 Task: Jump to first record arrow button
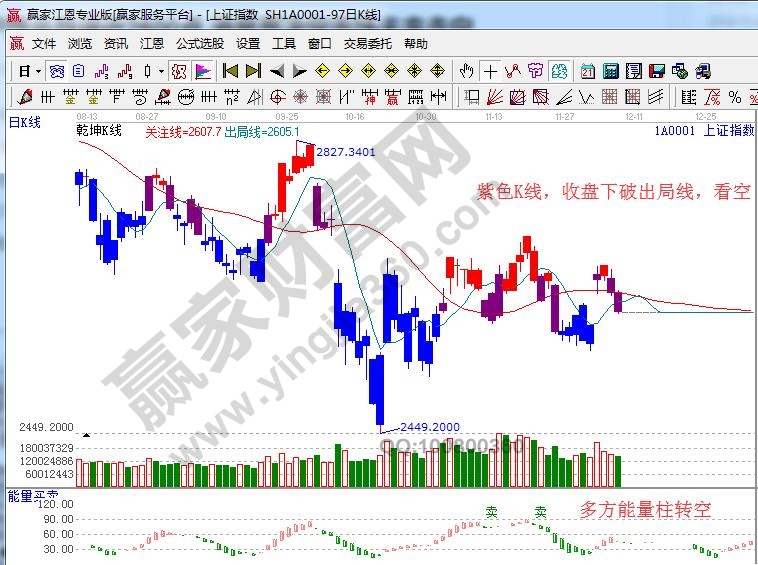[x=230, y=71]
